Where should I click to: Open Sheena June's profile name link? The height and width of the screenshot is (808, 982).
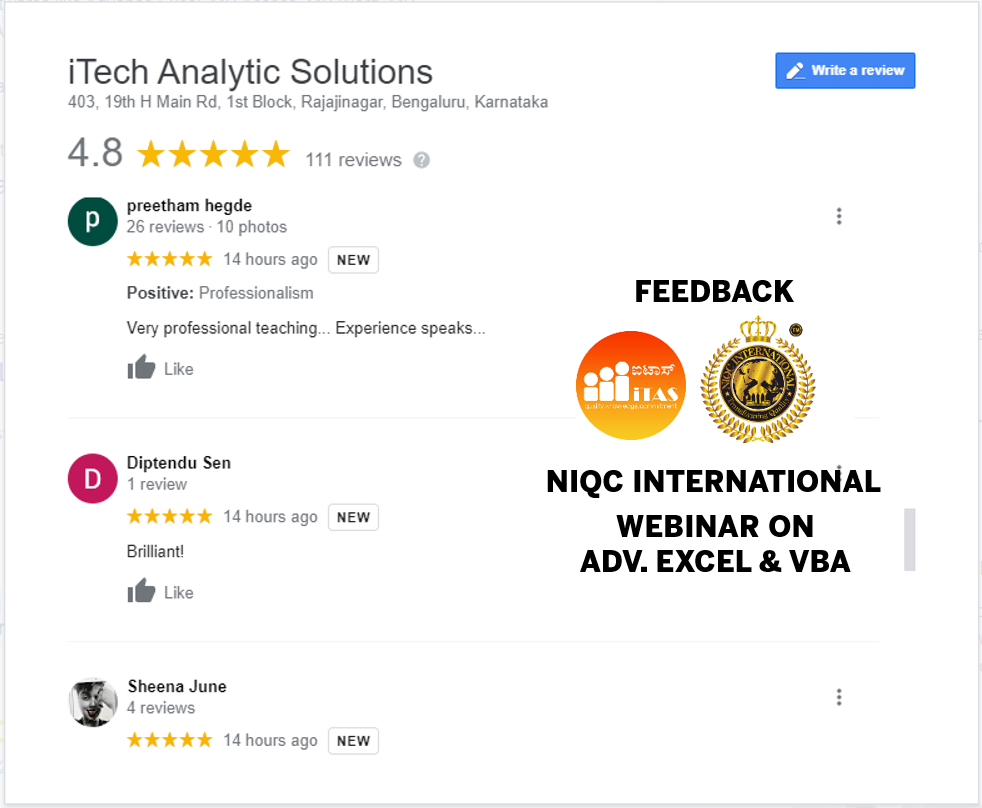click(177, 687)
